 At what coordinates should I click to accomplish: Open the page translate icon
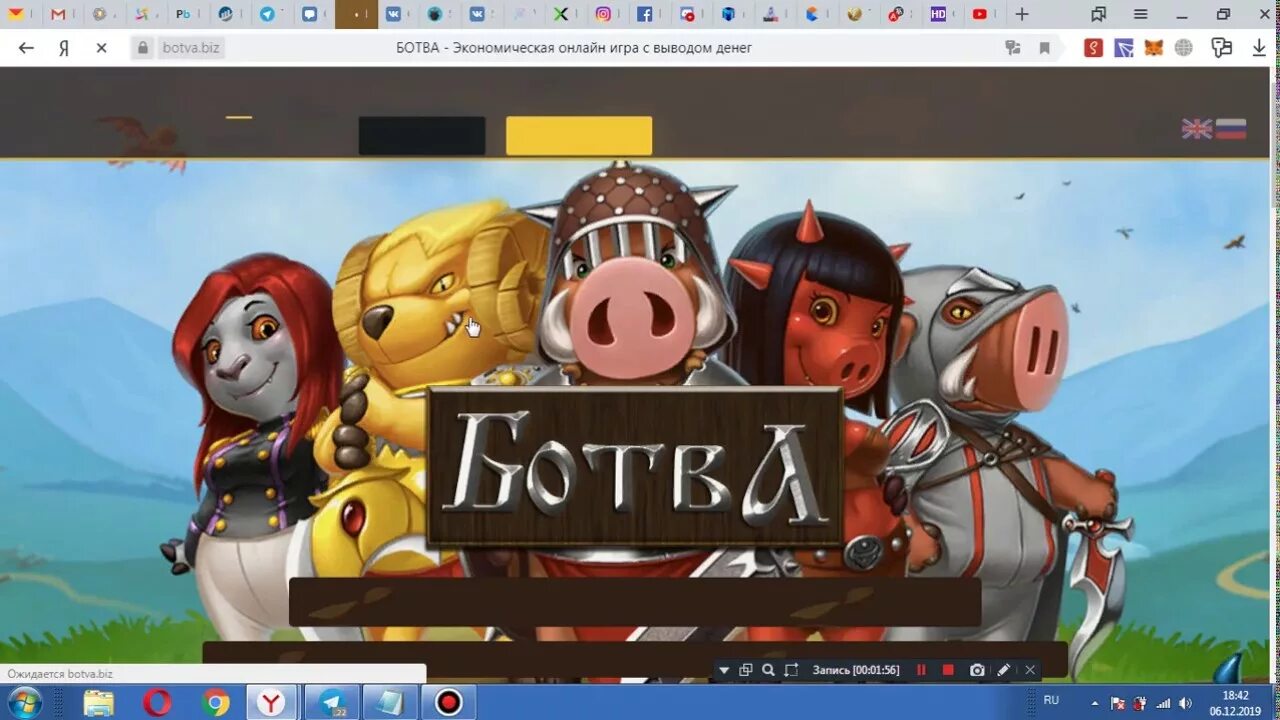1012,48
